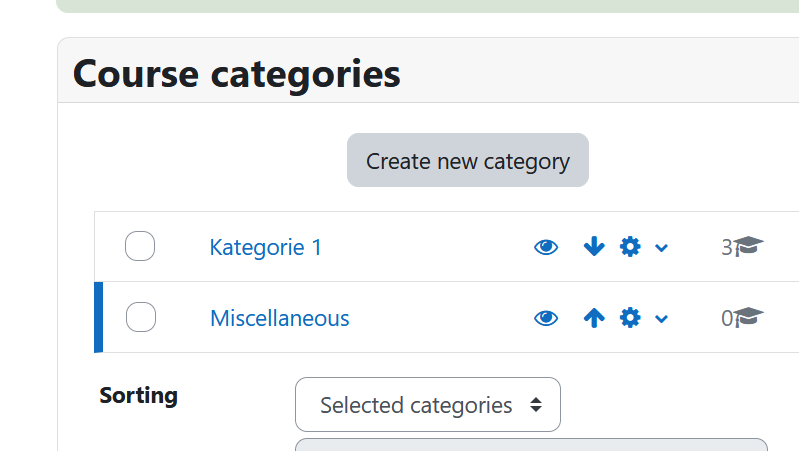Open the Selected categories sorting dropdown
Screen dimensions: 799x451
point(428,405)
